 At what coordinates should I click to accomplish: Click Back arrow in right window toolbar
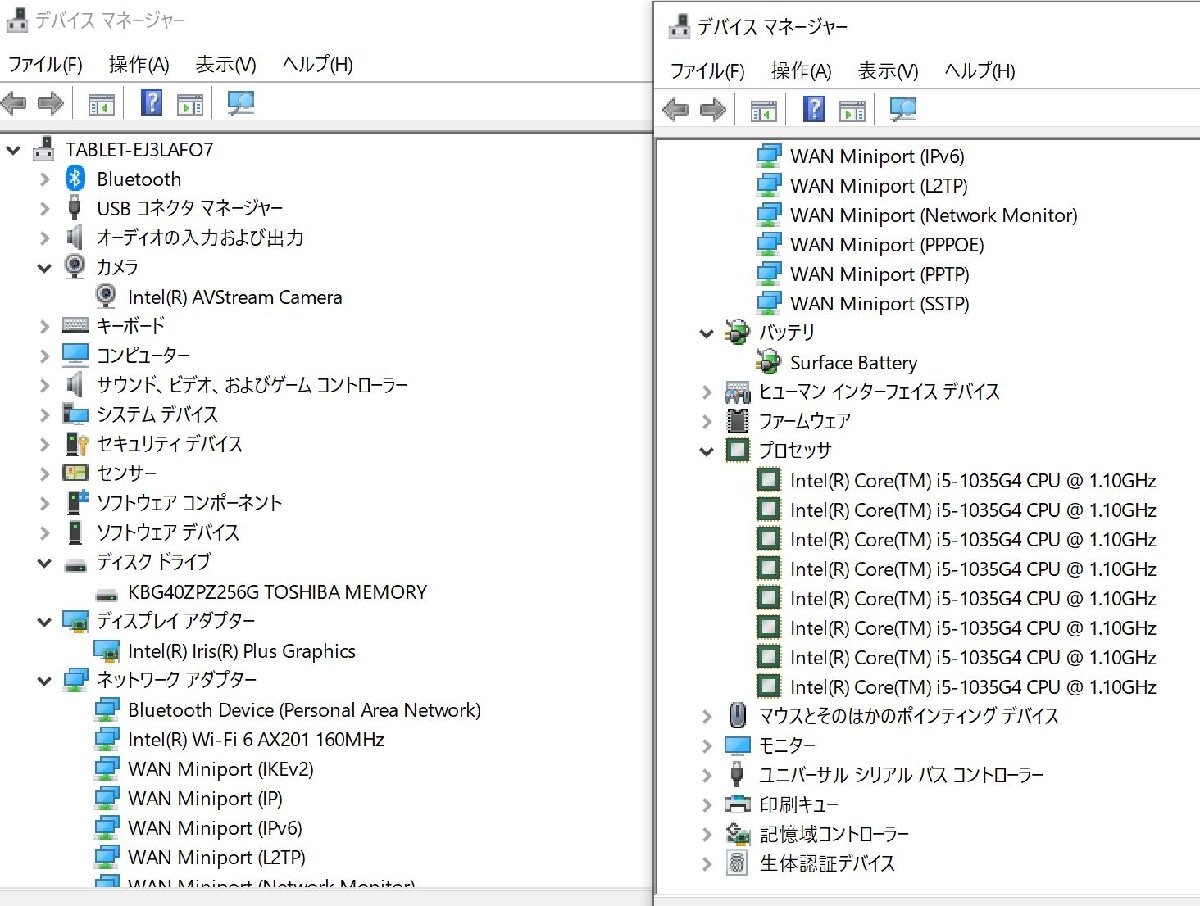tap(676, 109)
